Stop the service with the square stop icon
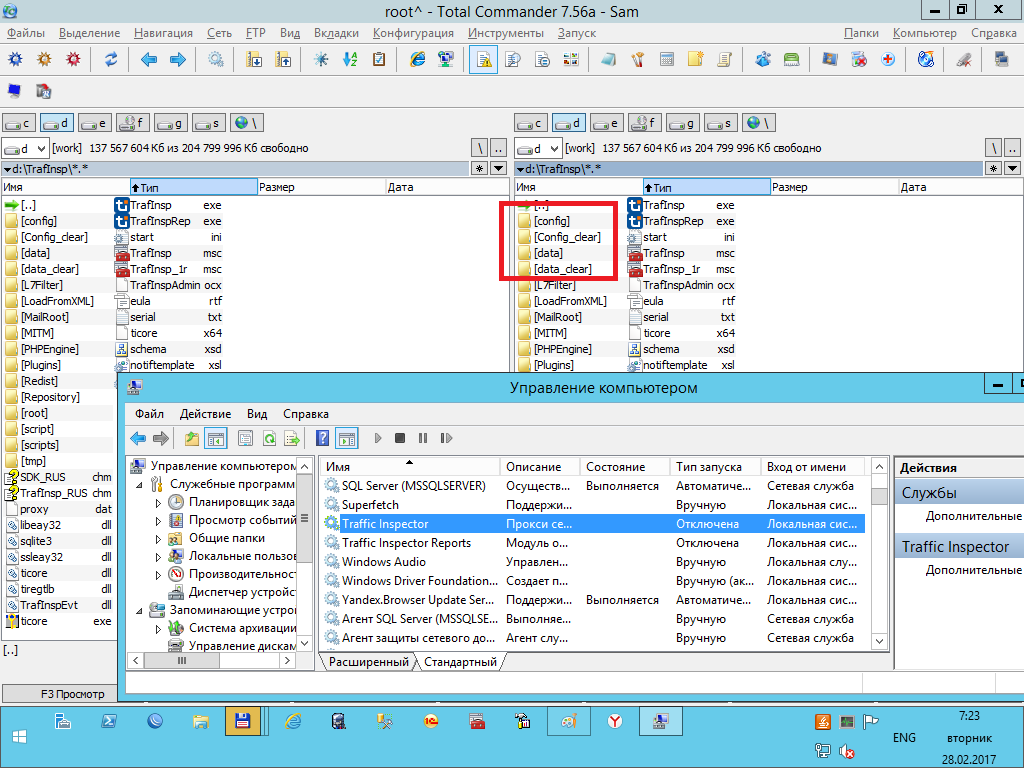This screenshot has height=768, width=1024. 400,438
